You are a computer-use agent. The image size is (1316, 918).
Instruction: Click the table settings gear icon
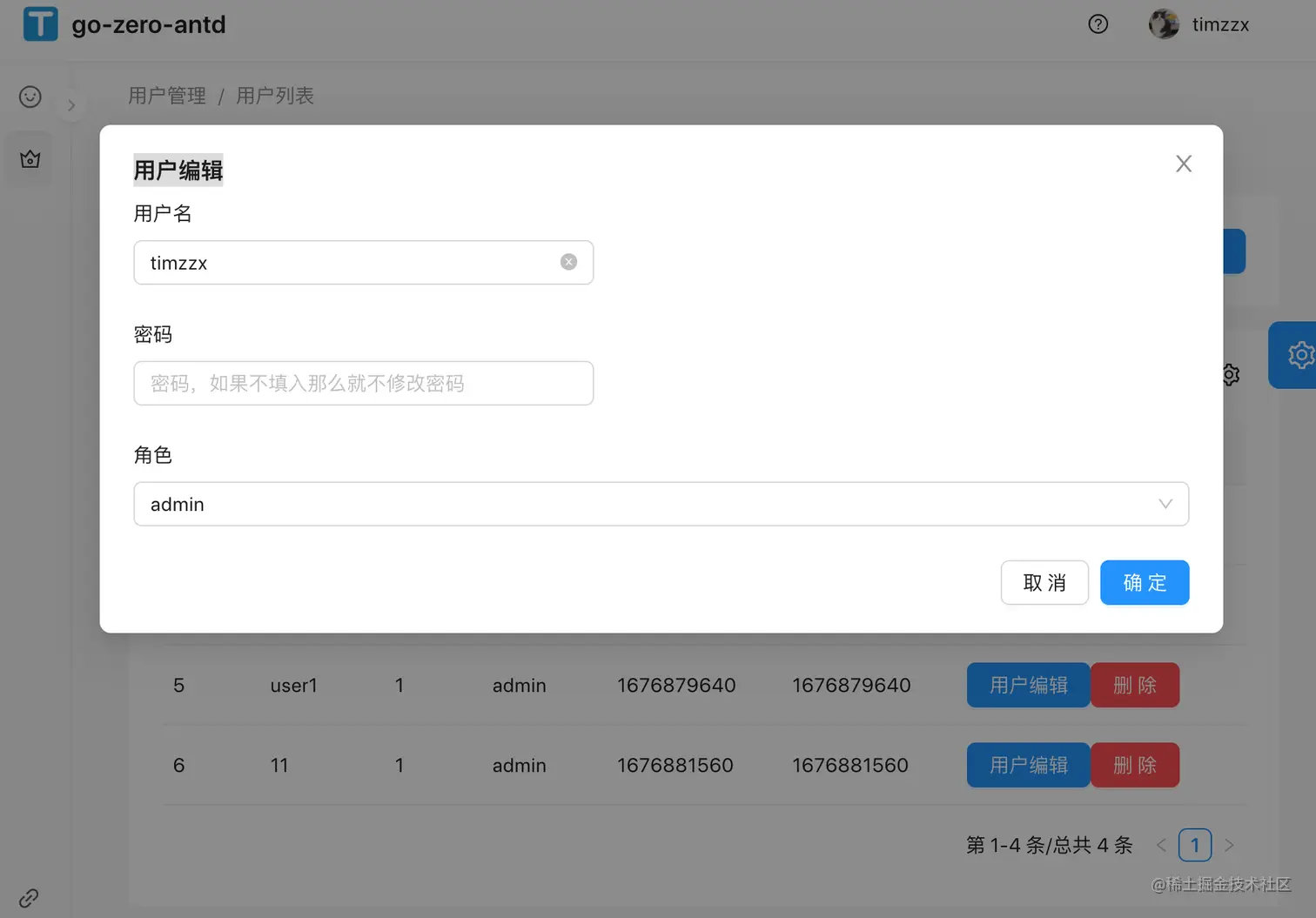tap(1231, 375)
